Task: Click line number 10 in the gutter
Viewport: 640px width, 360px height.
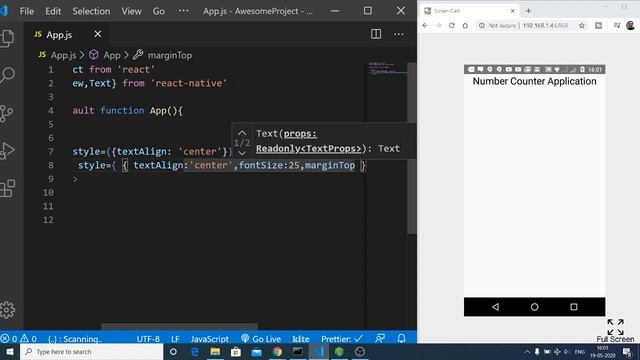Action: (48, 193)
